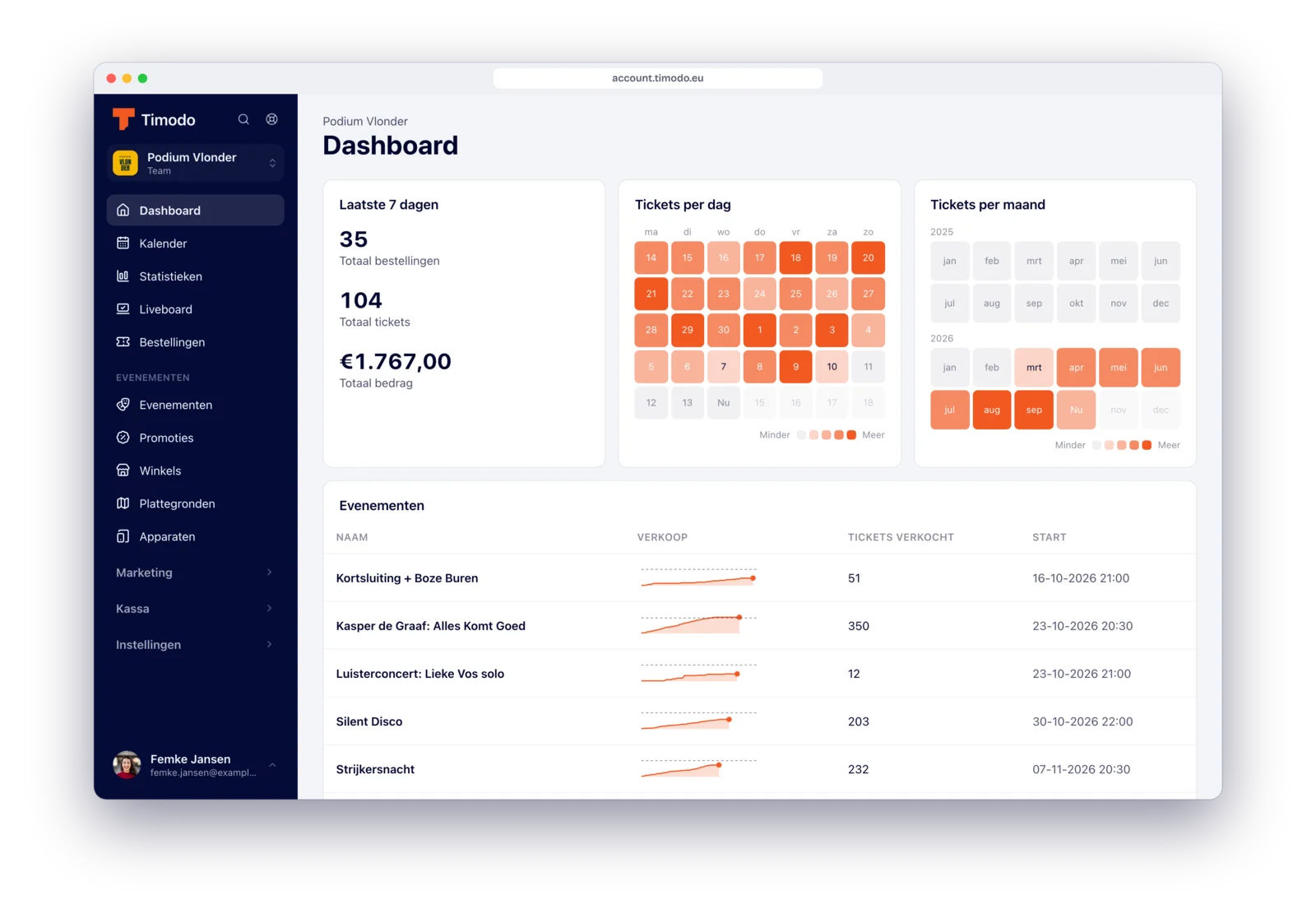This screenshot has height=909, width=1316.
Task: Select day 9 in Tickets per dag
Action: (795, 366)
